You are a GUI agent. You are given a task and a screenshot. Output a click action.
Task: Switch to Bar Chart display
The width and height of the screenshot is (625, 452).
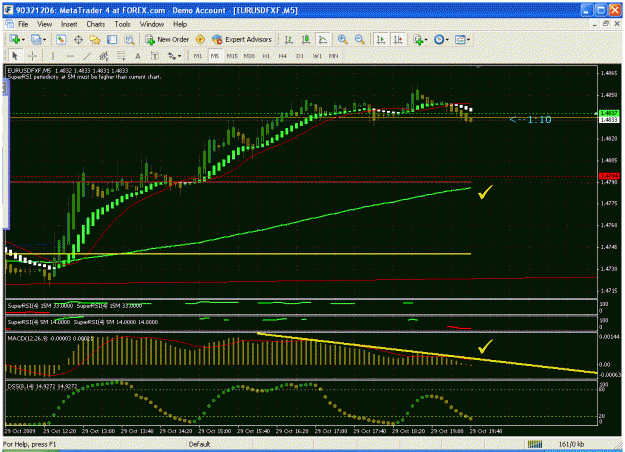click(289, 39)
